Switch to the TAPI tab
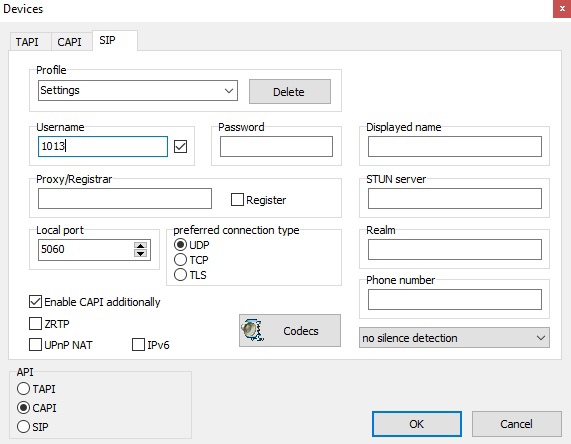571x444 pixels. (x=27, y=42)
